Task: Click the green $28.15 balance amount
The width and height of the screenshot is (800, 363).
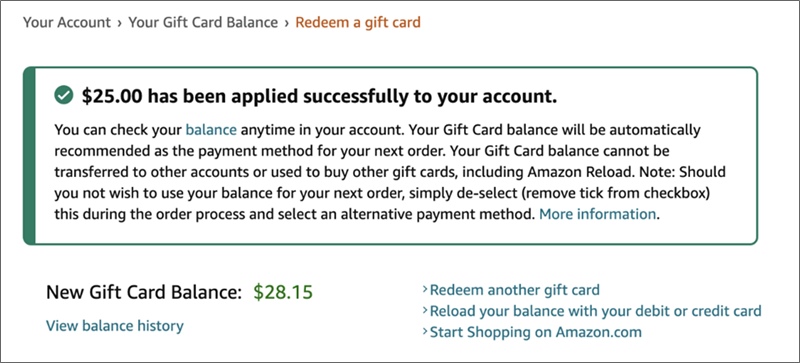Action: (x=283, y=293)
